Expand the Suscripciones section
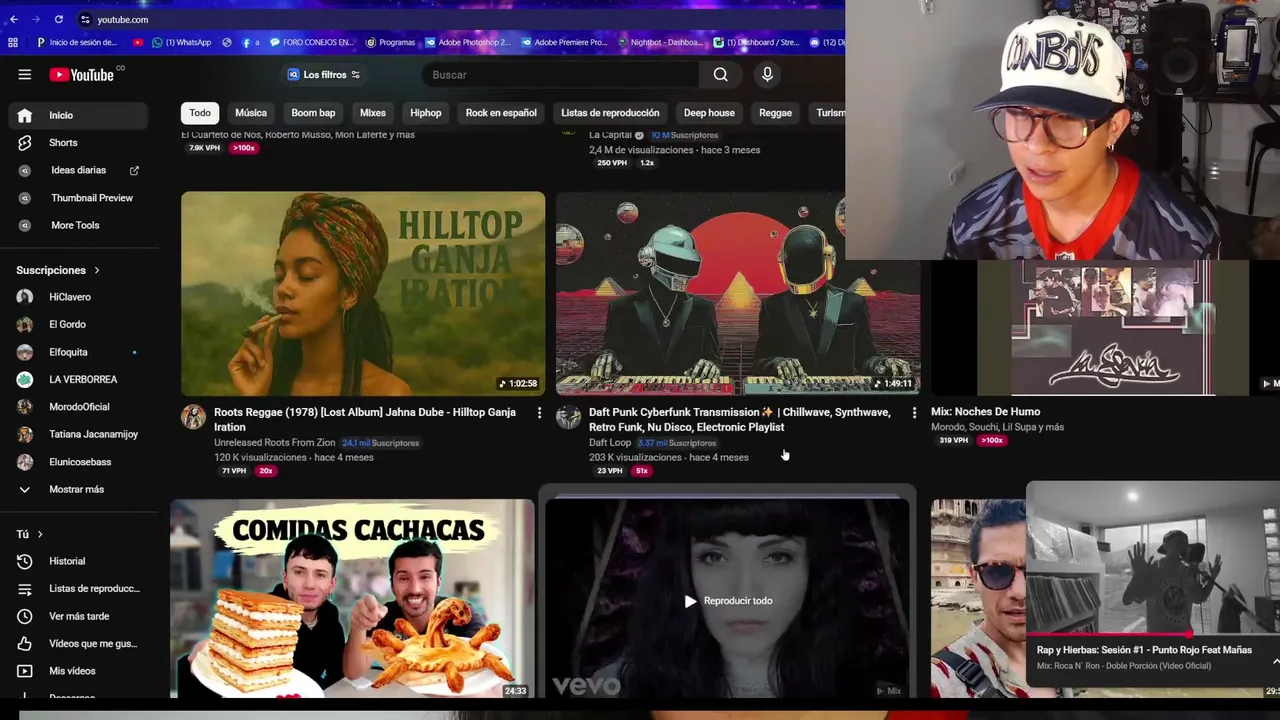The height and width of the screenshot is (720, 1280). coord(58,270)
